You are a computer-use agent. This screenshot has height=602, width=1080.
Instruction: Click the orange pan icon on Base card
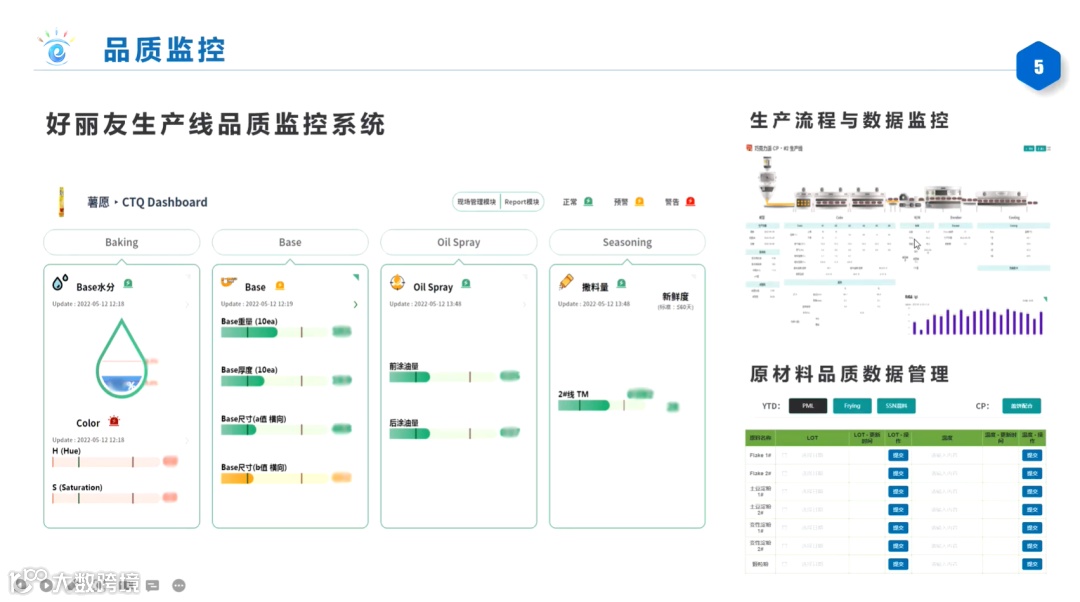[229, 282]
